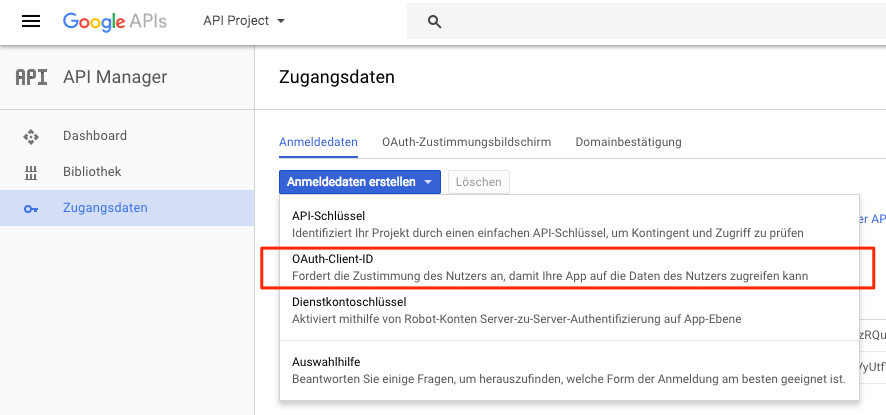Screen dimensions: 886x415
Task: Click the Bibliothek library icon
Action: click(x=31, y=172)
